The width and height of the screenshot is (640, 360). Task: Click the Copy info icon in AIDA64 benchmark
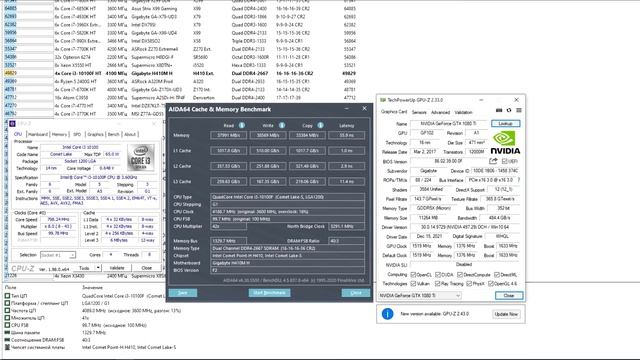pyautogui.click(x=320, y=125)
